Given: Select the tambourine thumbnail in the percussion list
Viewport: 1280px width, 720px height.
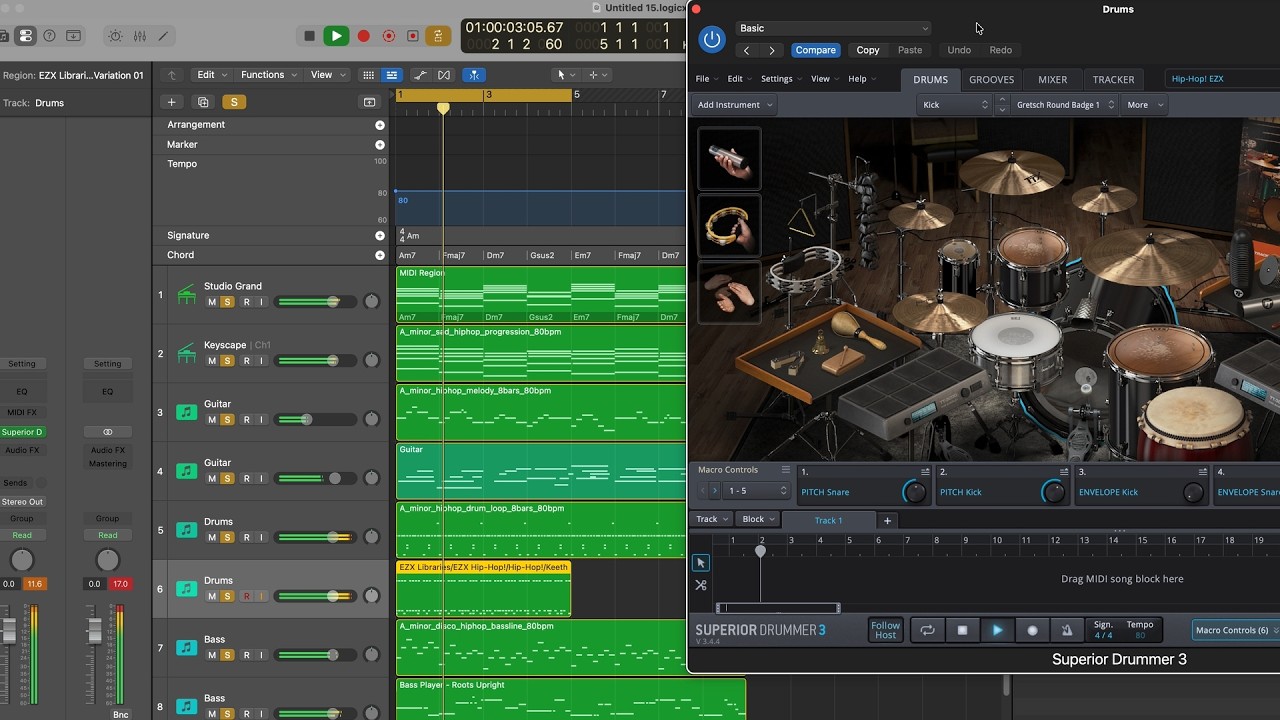Looking at the screenshot, I should 729,225.
